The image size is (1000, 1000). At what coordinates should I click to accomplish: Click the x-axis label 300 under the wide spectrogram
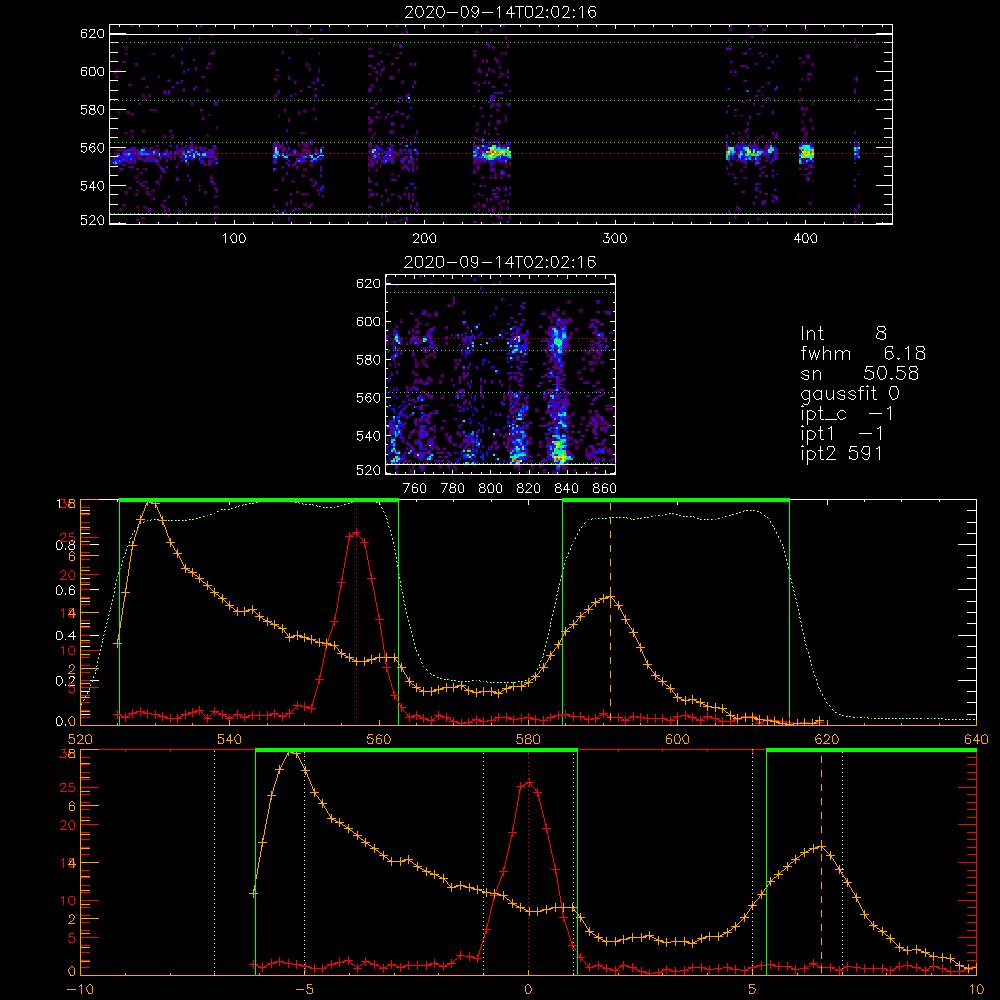615,239
